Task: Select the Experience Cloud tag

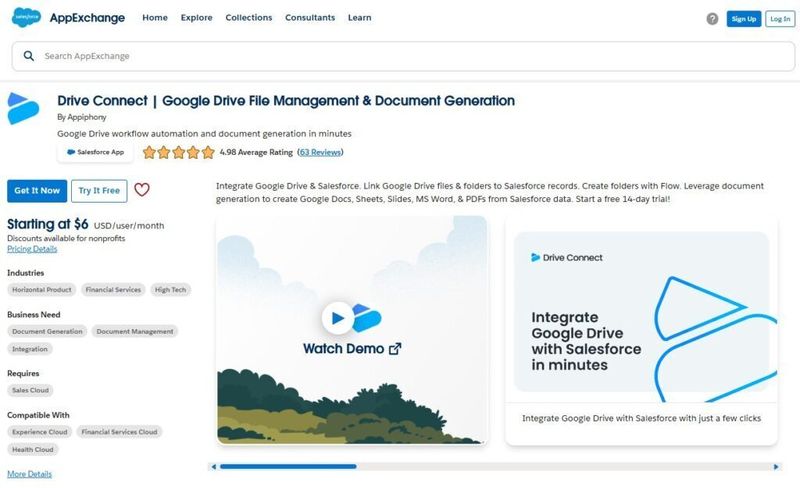Action: click(x=40, y=432)
